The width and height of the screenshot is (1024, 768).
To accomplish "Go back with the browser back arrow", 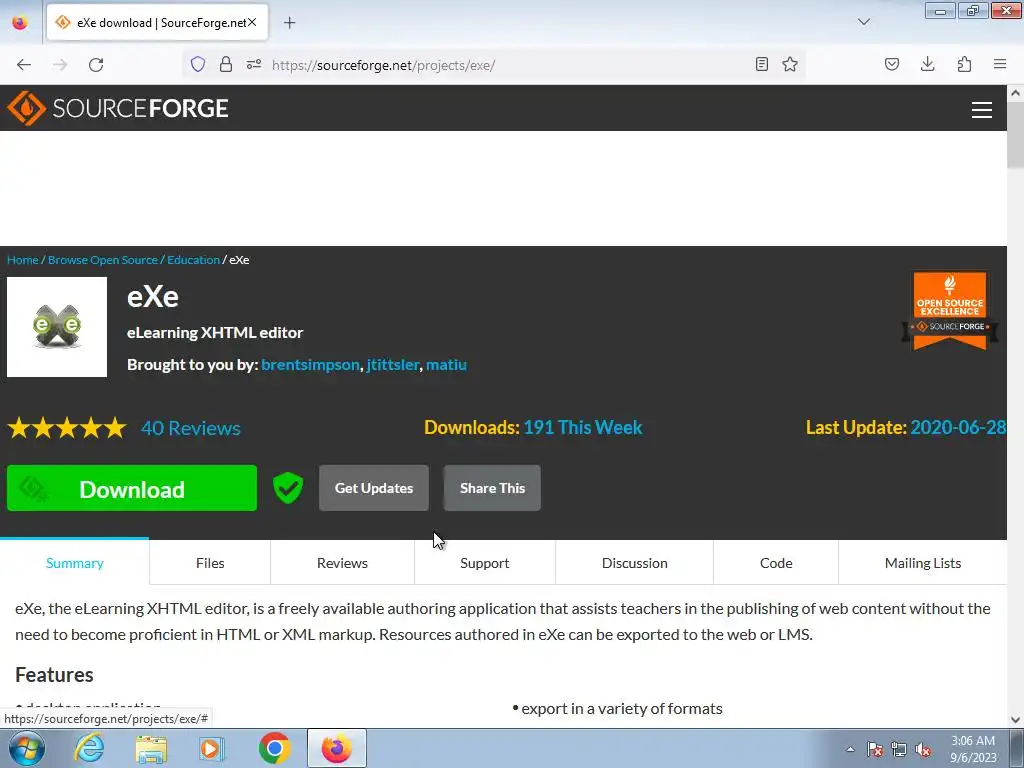I will pos(24,65).
